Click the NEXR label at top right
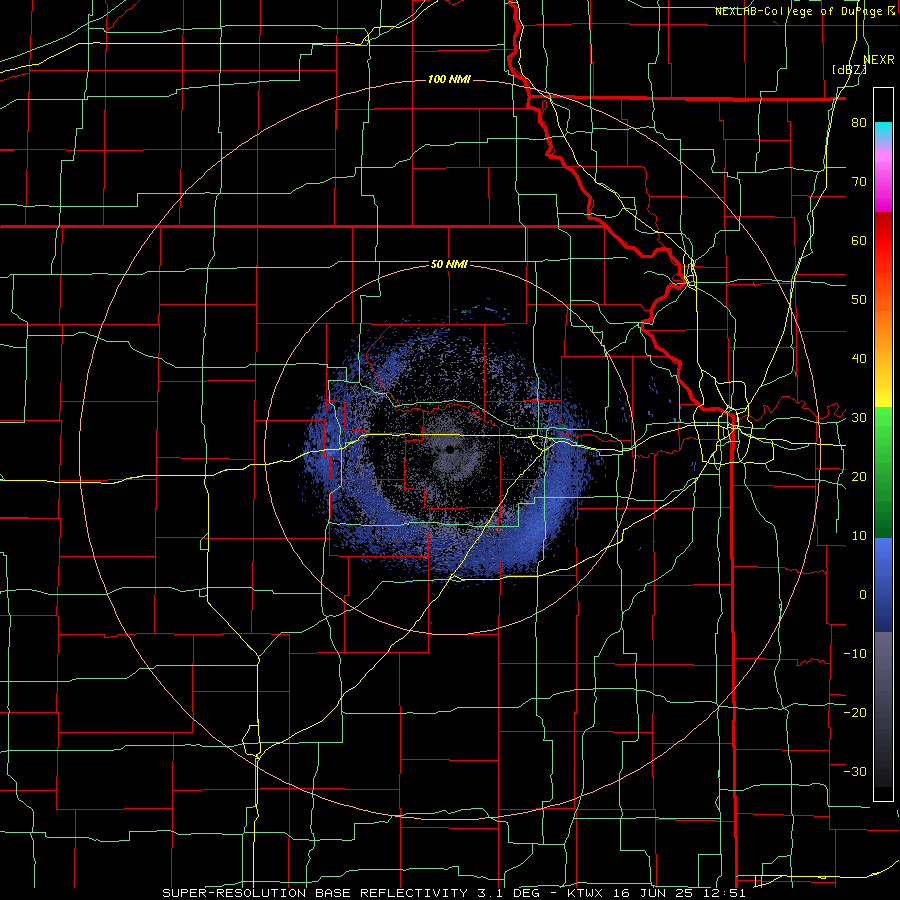 pyautogui.click(x=879, y=60)
